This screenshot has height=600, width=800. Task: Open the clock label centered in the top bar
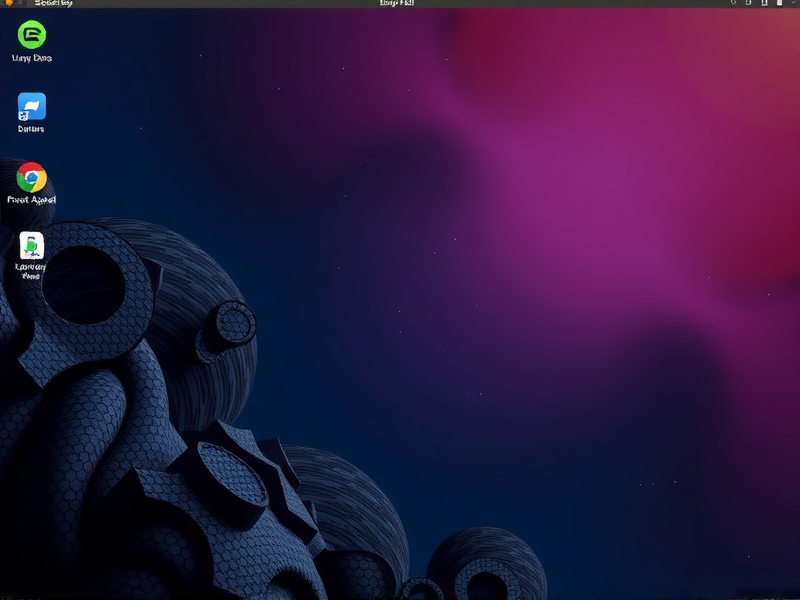pyautogui.click(x=397, y=4)
